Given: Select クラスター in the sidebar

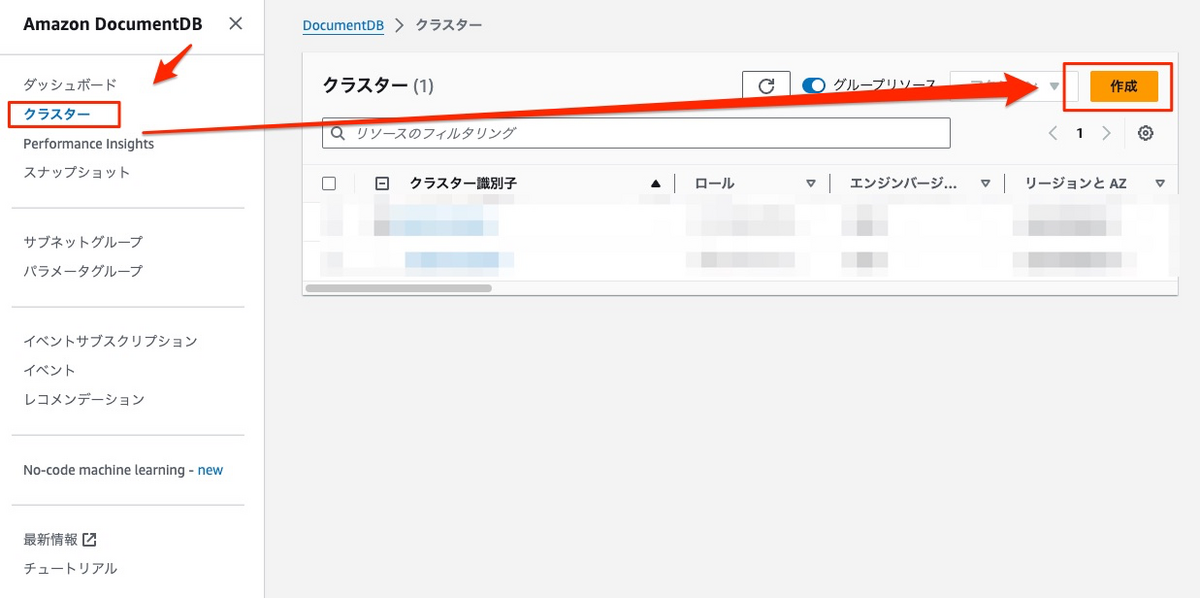Looking at the screenshot, I should click(x=57, y=114).
